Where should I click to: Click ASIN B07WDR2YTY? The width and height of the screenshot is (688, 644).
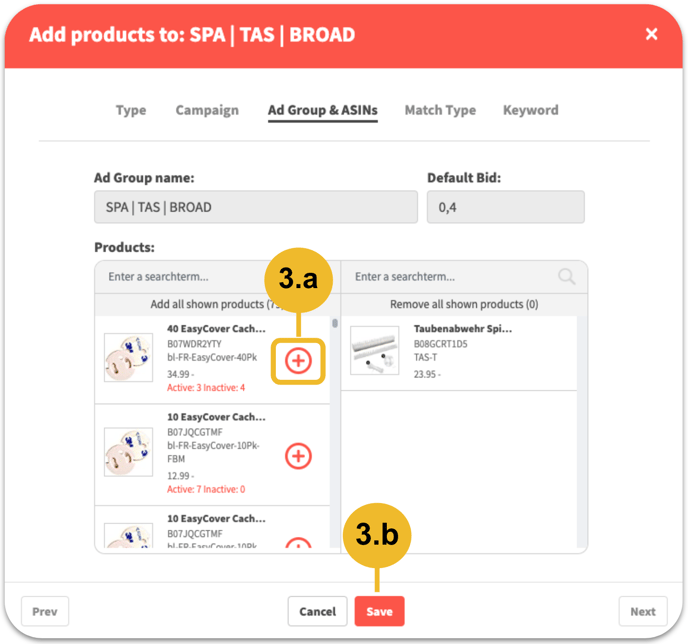[x=194, y=343]
